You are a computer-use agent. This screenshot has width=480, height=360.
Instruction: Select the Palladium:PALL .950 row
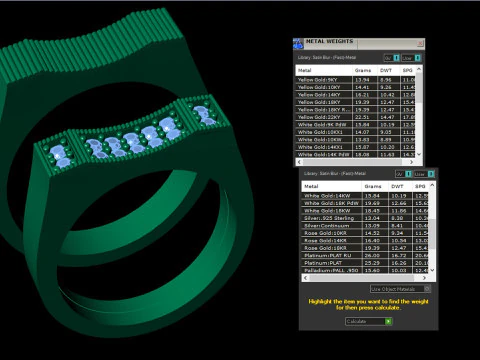(365, 270)
